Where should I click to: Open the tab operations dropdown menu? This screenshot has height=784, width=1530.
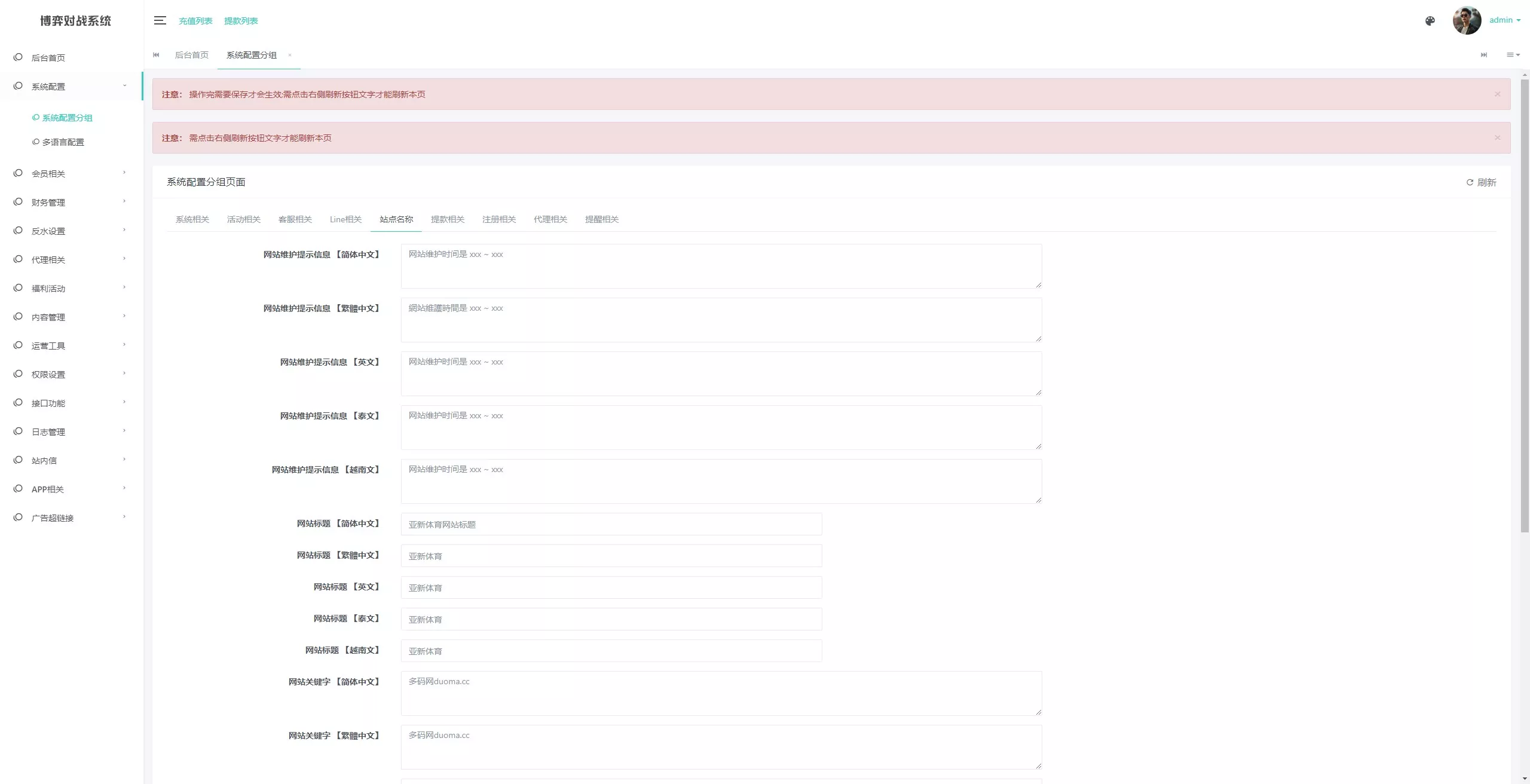coord(1513,55)
